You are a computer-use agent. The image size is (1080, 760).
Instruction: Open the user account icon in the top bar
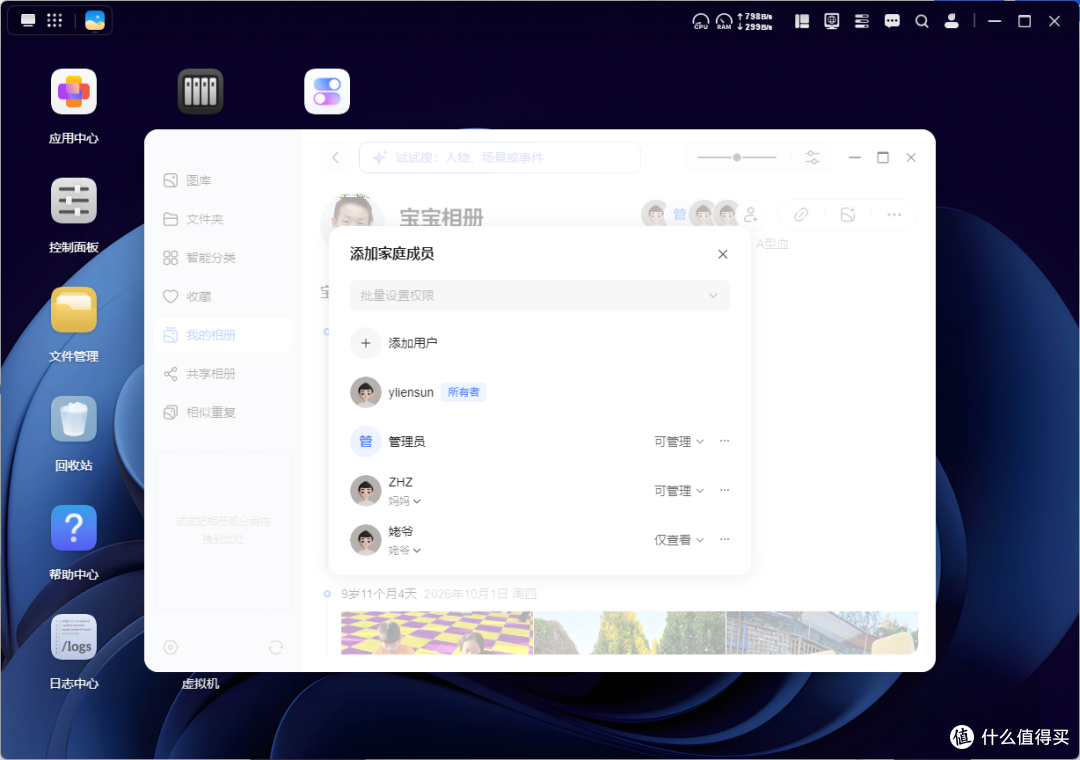tap(952, 21)
